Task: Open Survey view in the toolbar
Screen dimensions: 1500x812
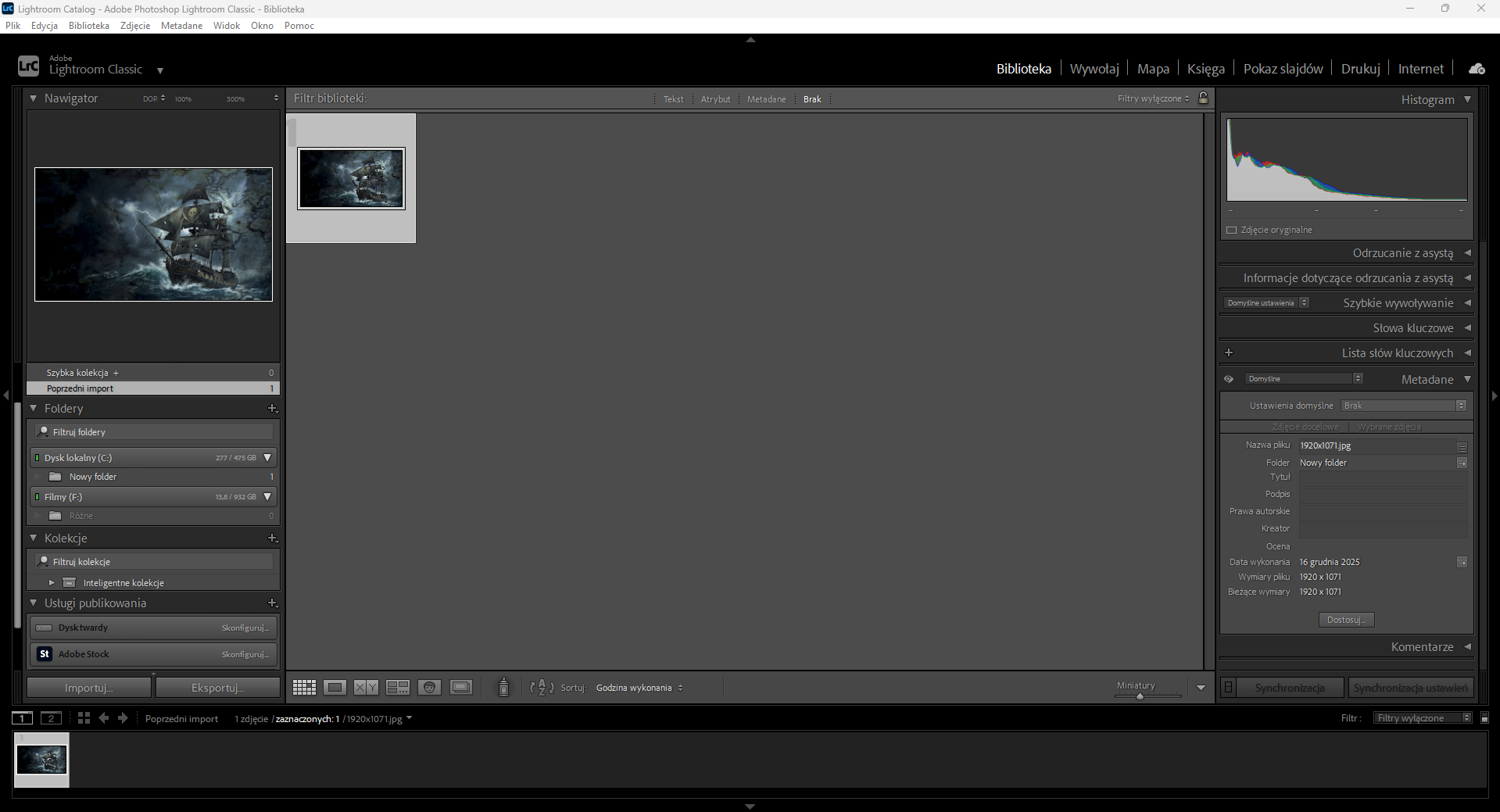Action: [398, 688]
